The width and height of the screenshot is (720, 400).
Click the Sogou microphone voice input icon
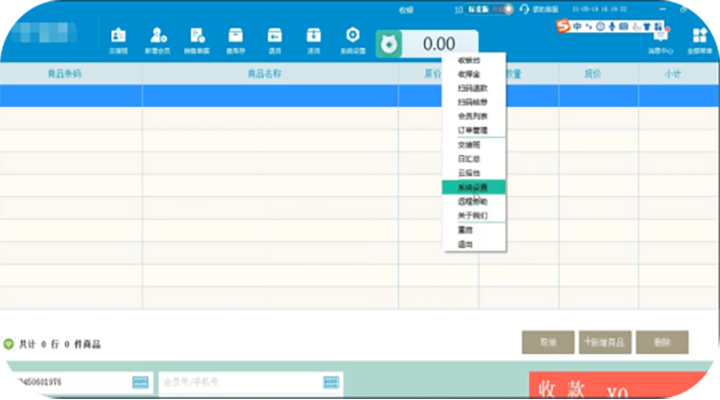tap(612, 27)
